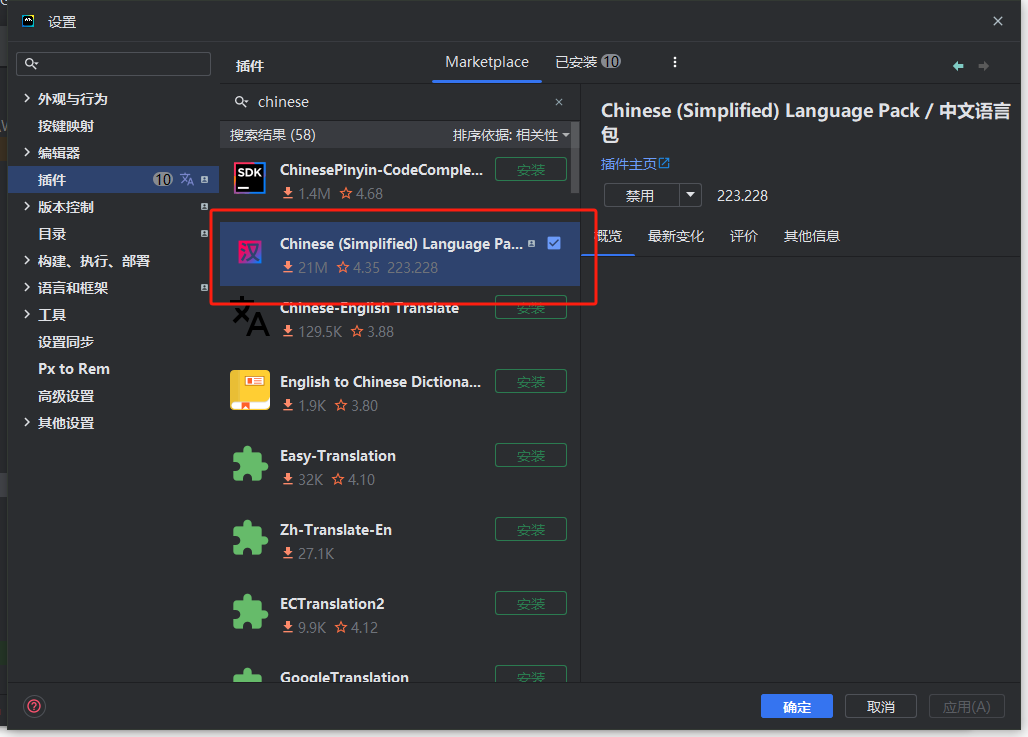Install the ECTranslation2 plugin
This screenshot has width=1028, height=737.
(530, 603)
